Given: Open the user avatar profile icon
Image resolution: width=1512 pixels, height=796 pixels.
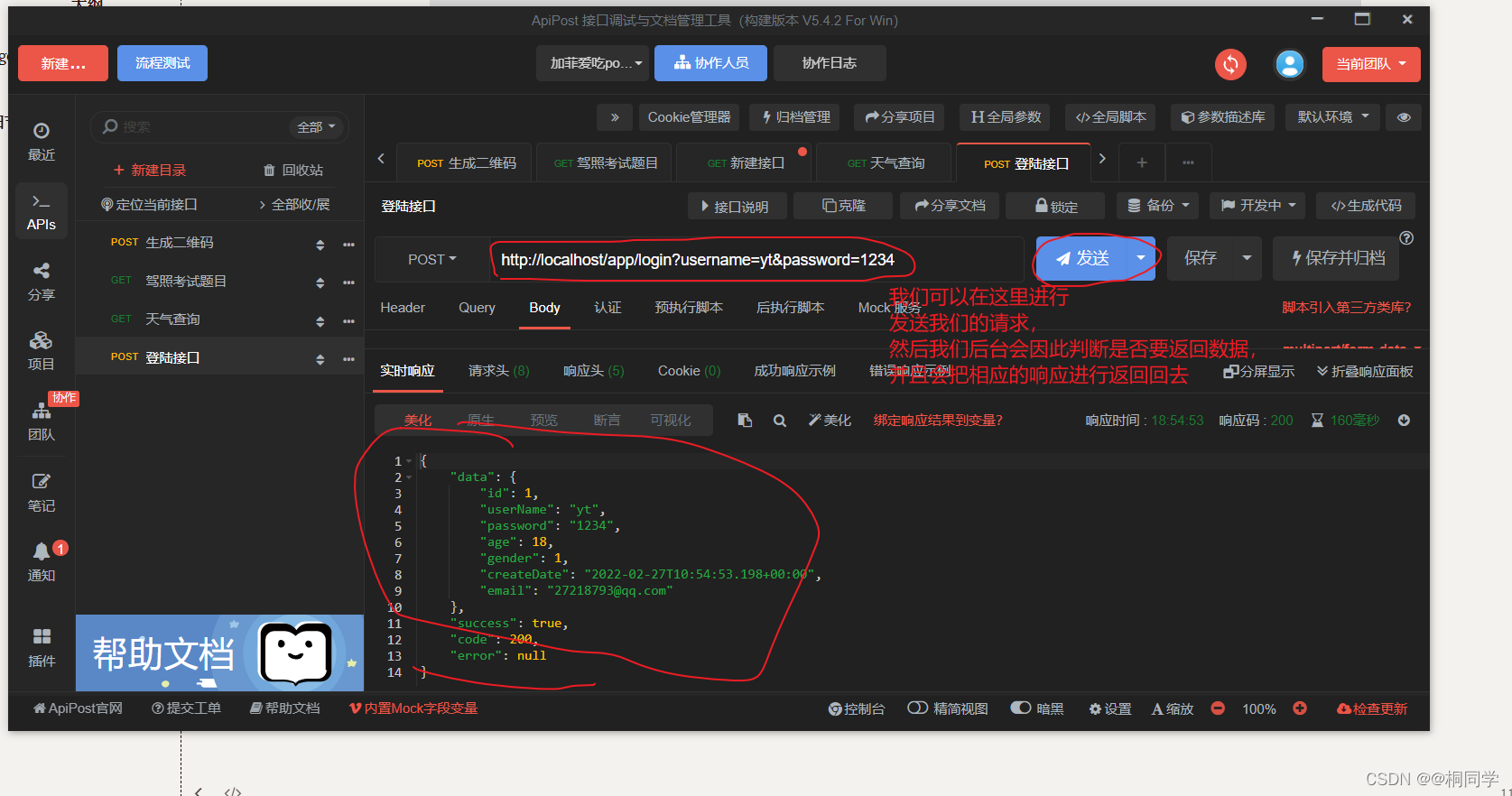Looking at the screenshot, I should 1290,64.
